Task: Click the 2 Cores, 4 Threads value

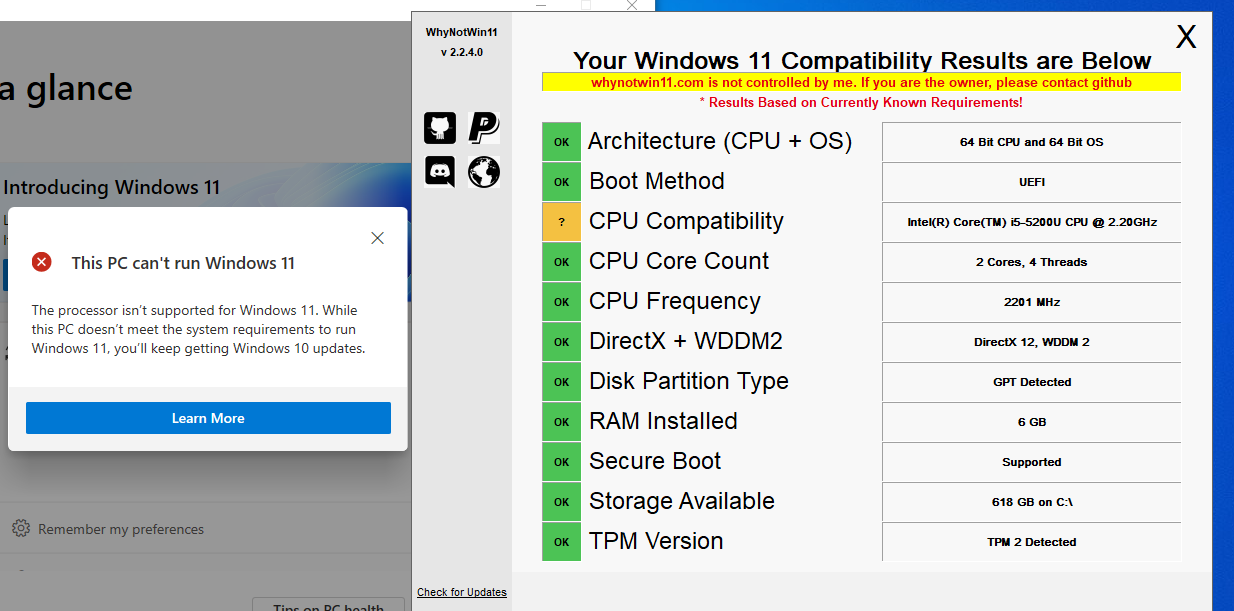Action: [x=1032, y=262]
